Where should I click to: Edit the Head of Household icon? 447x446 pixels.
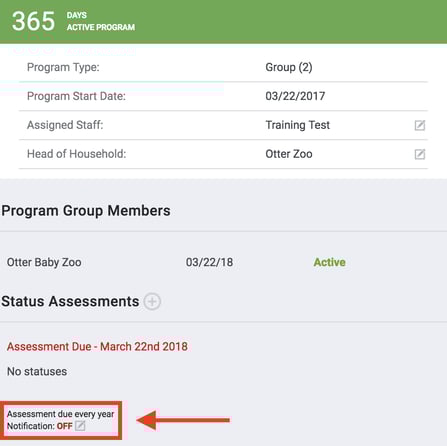click(x=420, y=154)
